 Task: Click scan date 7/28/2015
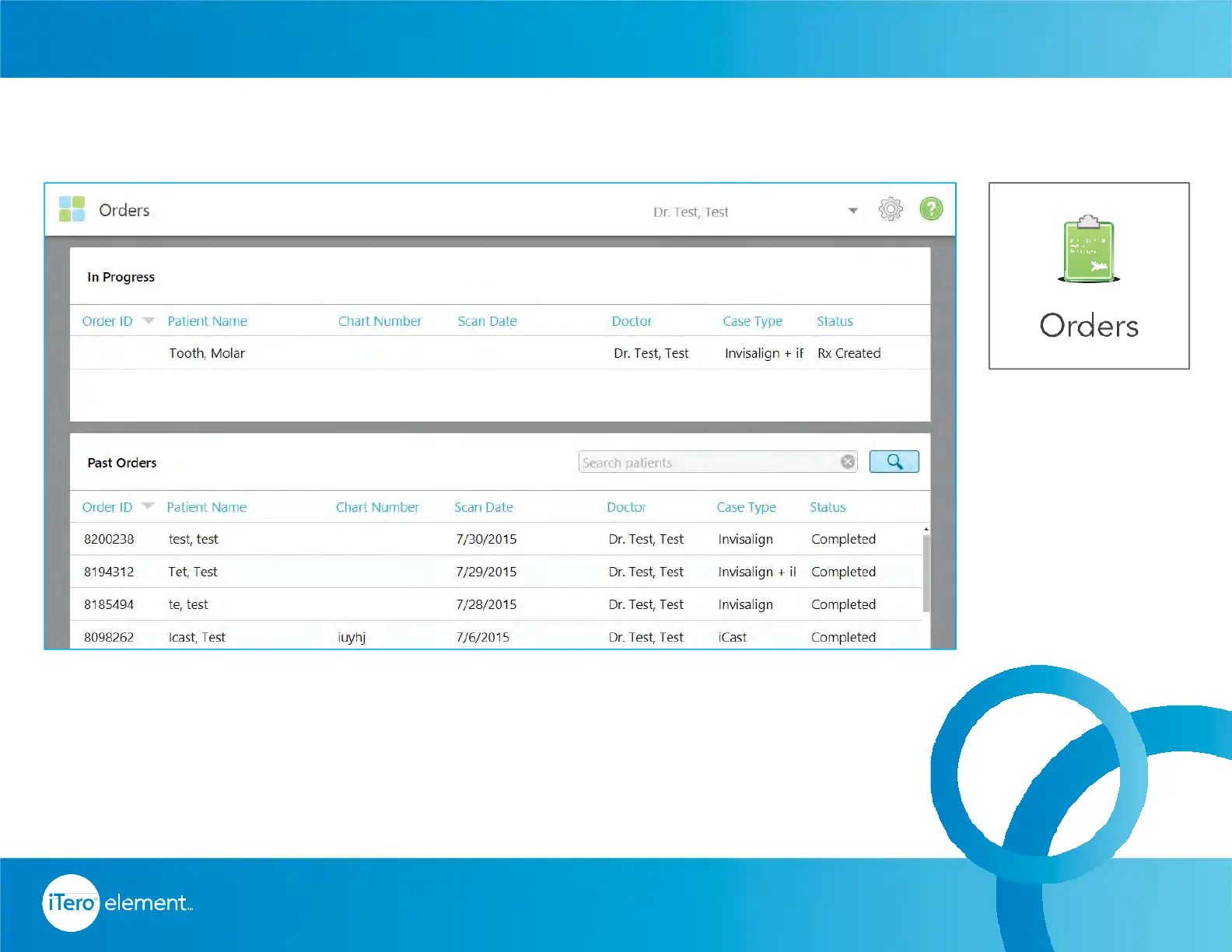click(486, 604)
